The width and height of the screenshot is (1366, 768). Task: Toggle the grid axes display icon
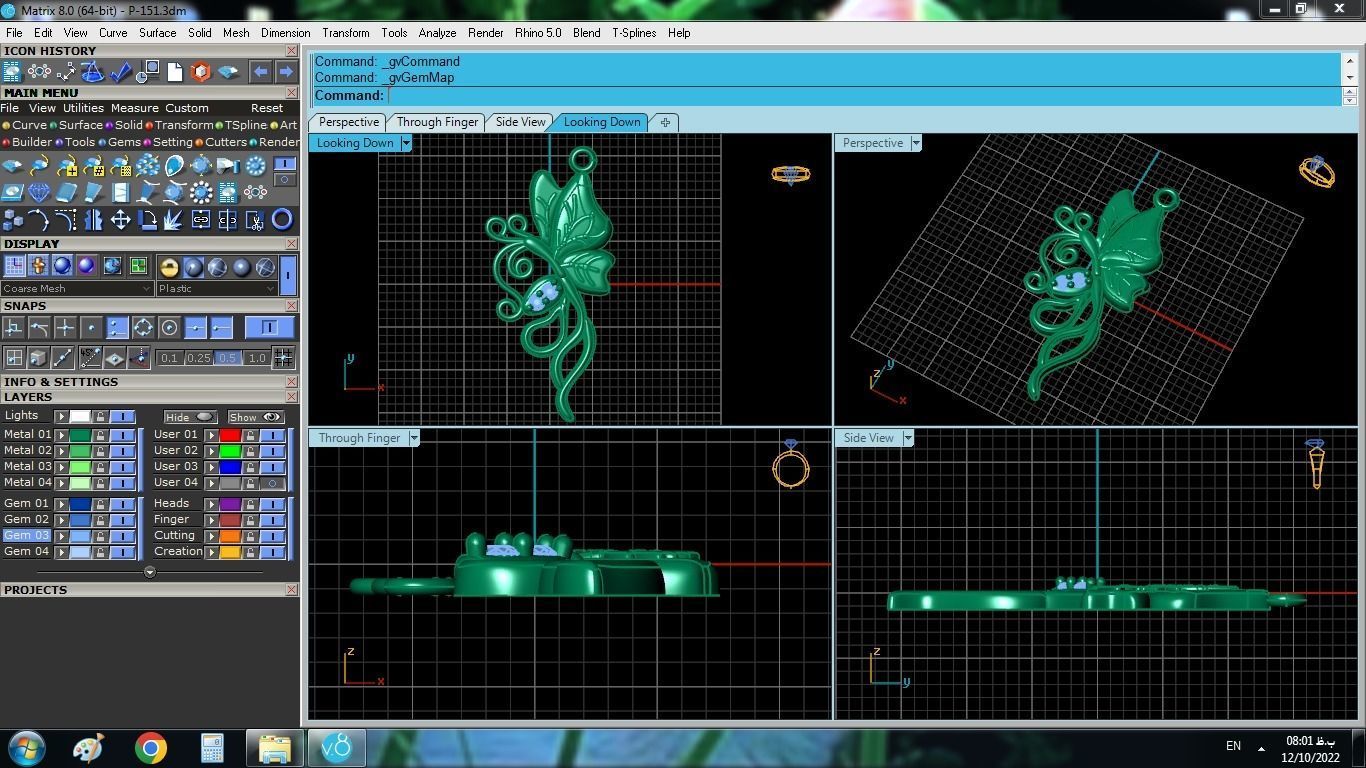14,266
